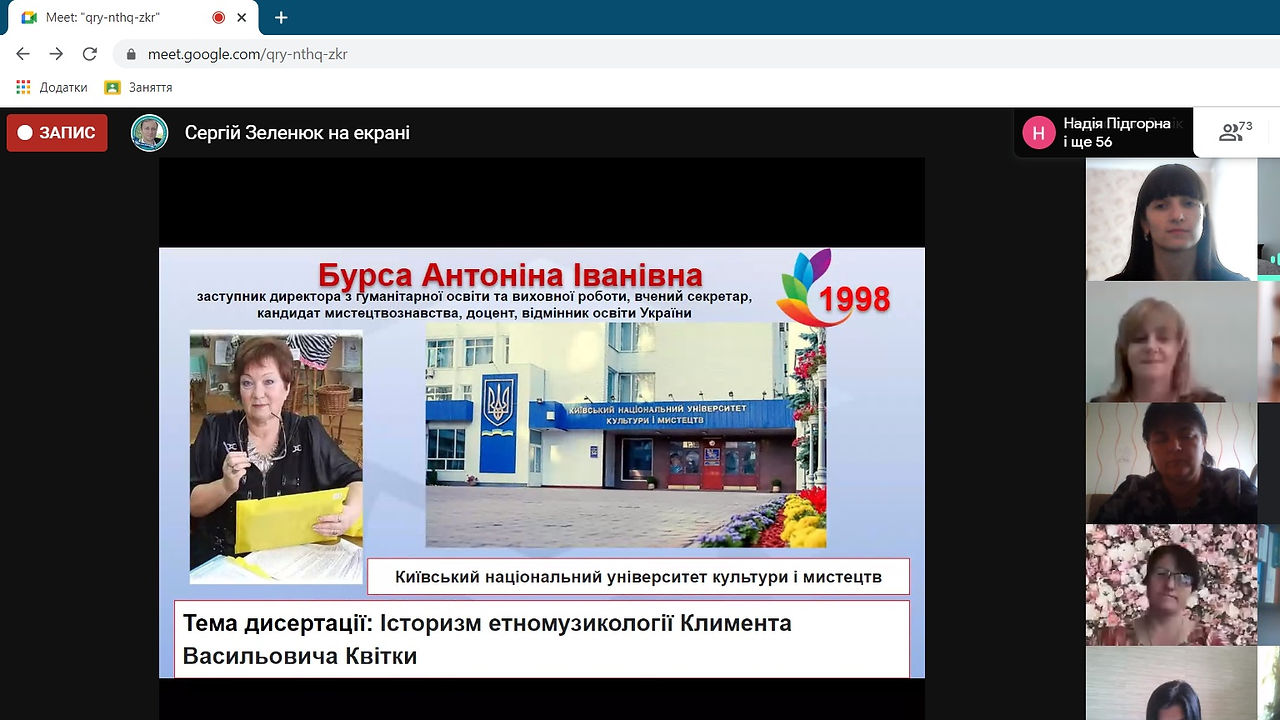Reload the Meet page
This screenshot has height=720, width=1280.
pyautogui.click(x=89, y=54)
